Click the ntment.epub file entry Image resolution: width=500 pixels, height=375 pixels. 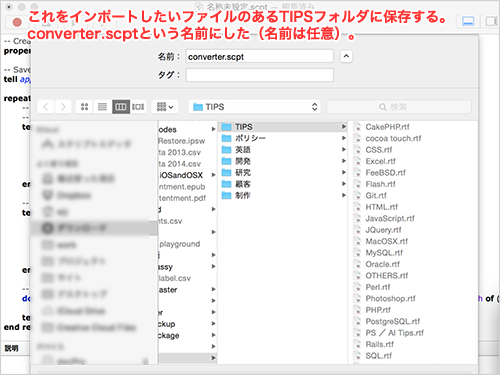[182, 187]
